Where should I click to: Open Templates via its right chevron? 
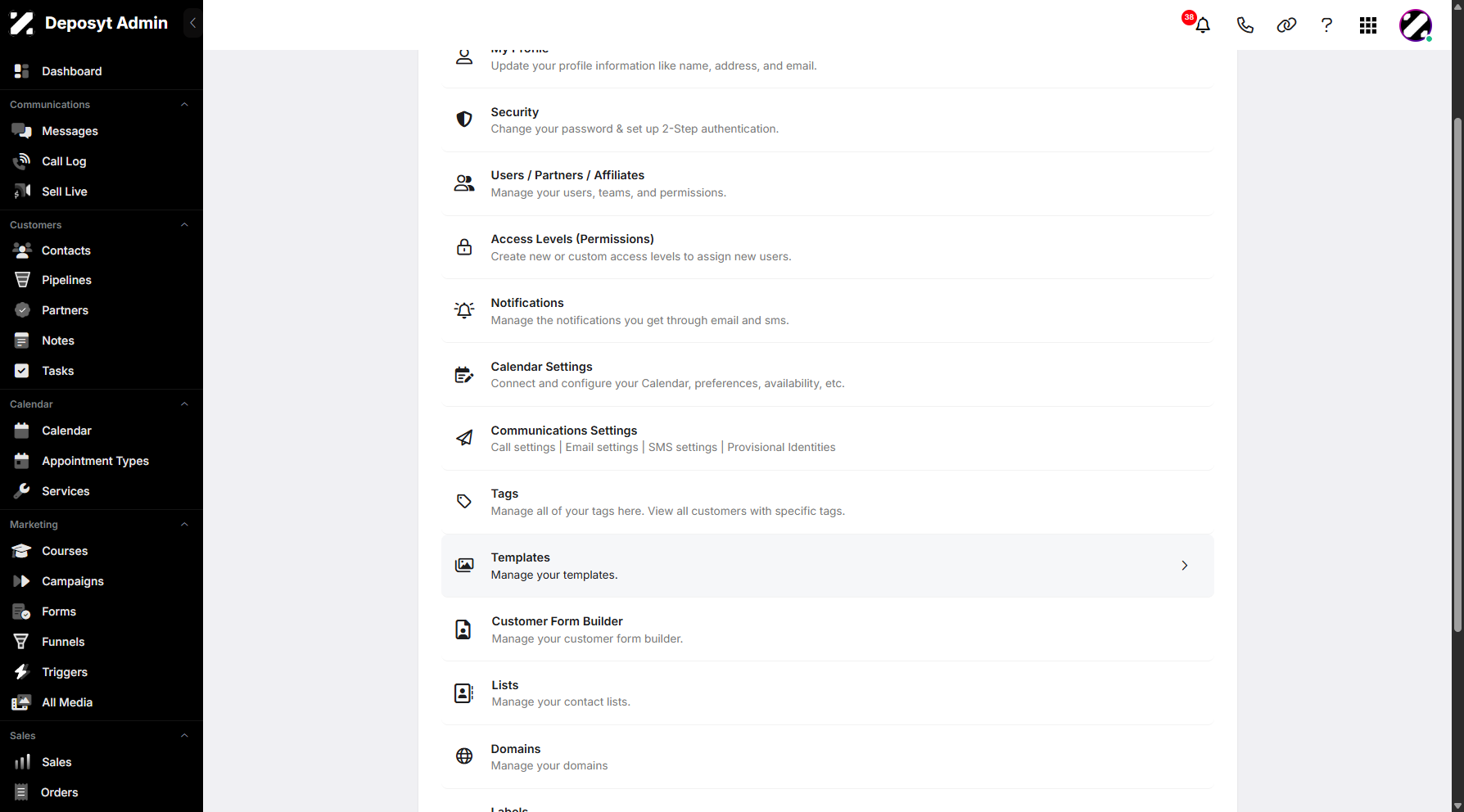click(1184, 566)
